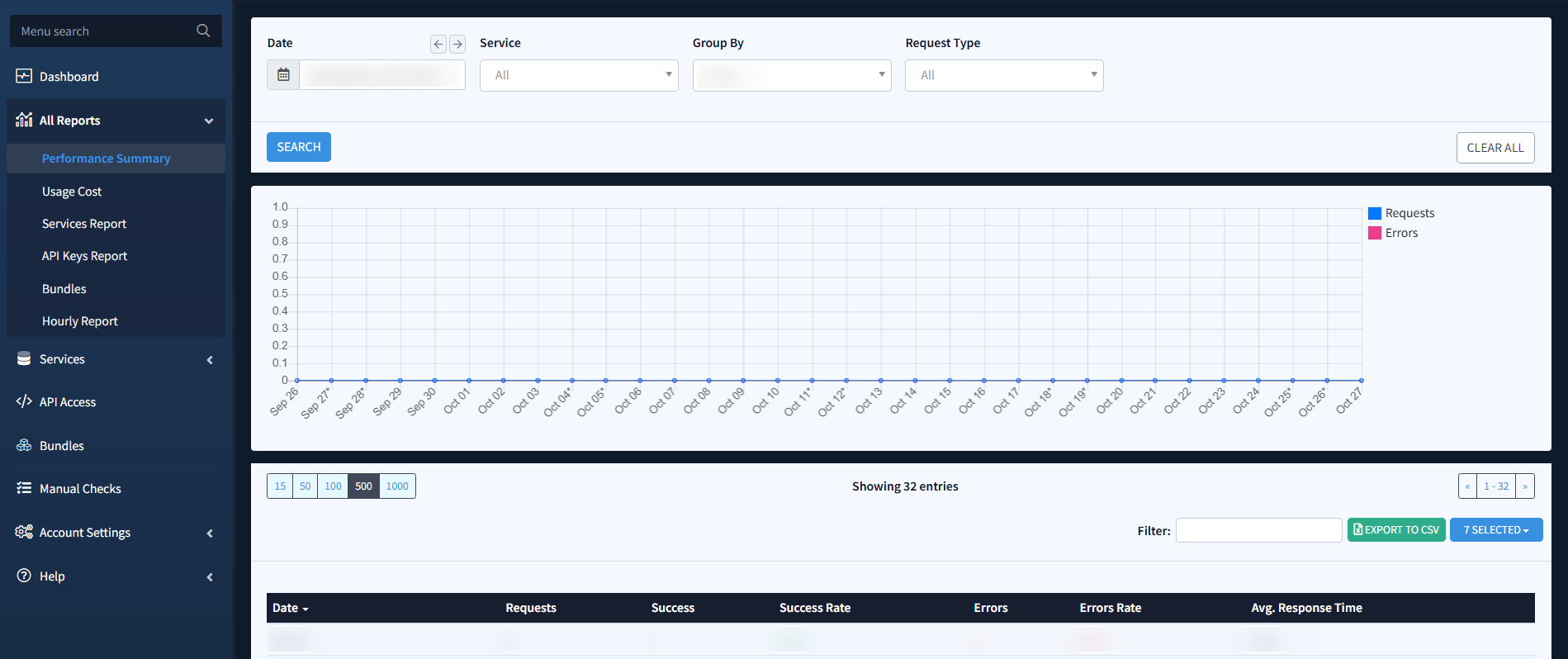Click the API Access code icon
This screenshot has height=659, width=1568.
(24, 401)
